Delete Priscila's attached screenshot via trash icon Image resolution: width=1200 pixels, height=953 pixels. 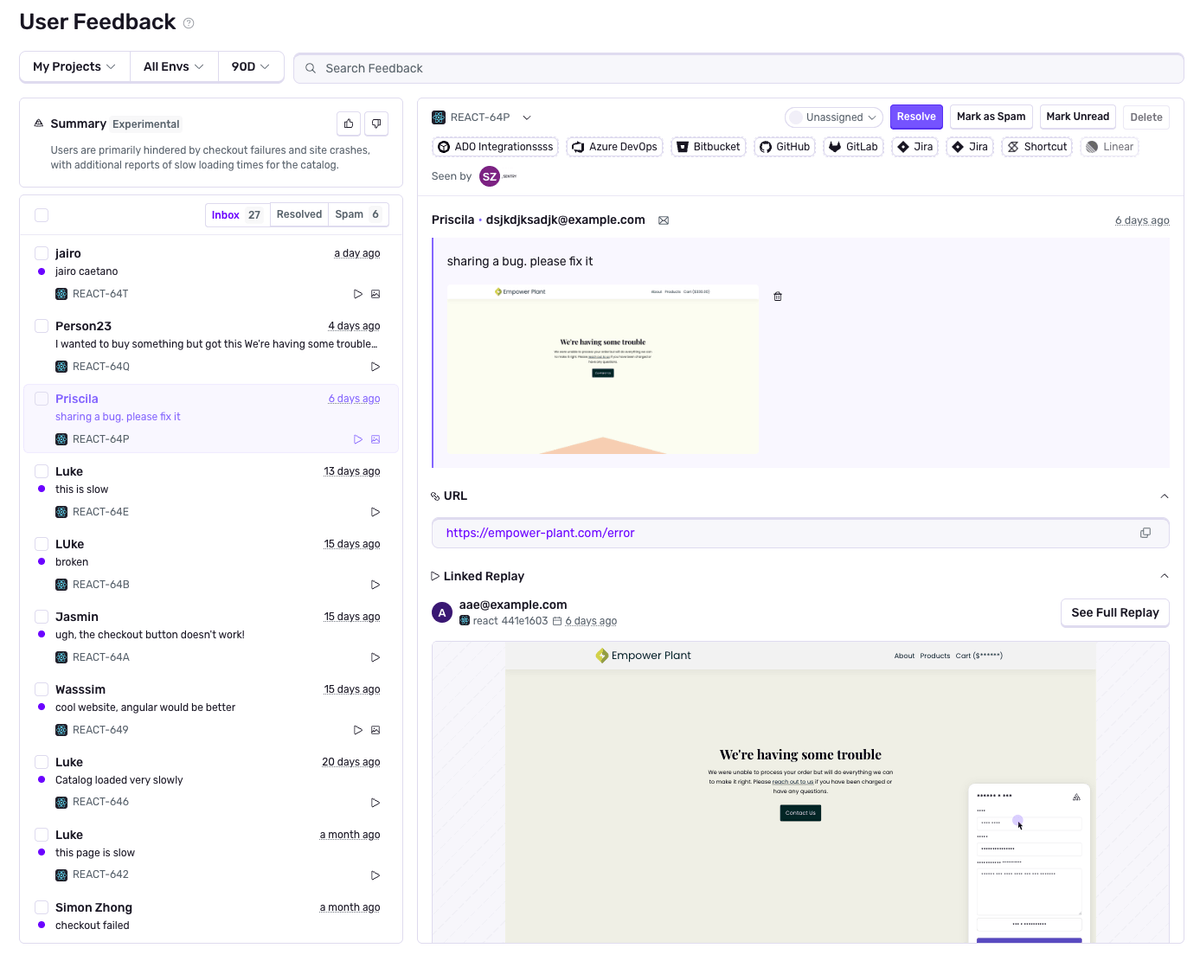777,296
